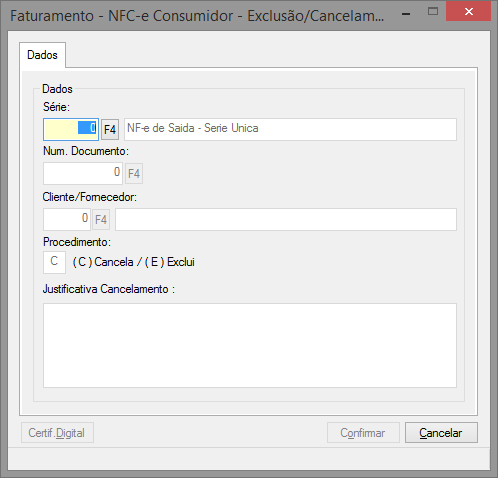Close the NFC-e Consumidor window
The image size is (498, 478).
click(469, 12)
